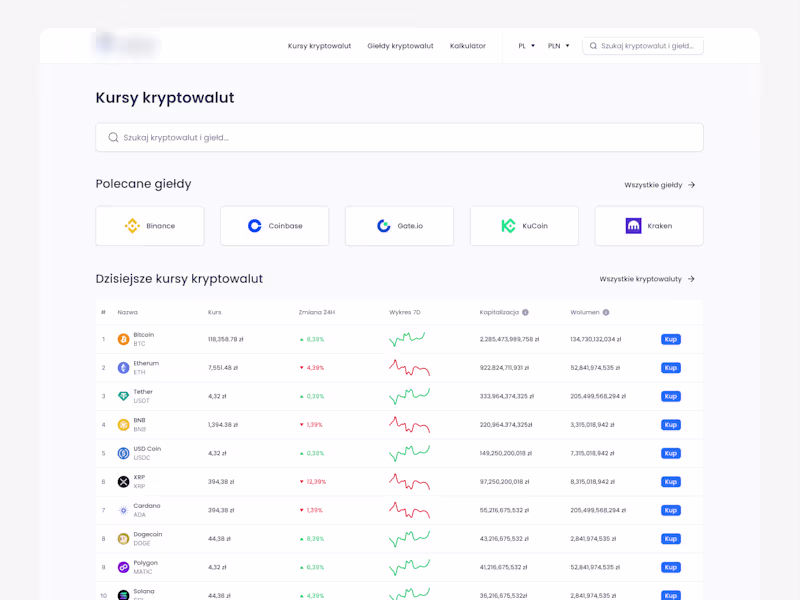Click the Kapitalizacja info icon
The image size is (800, 600).
[525, 312]
